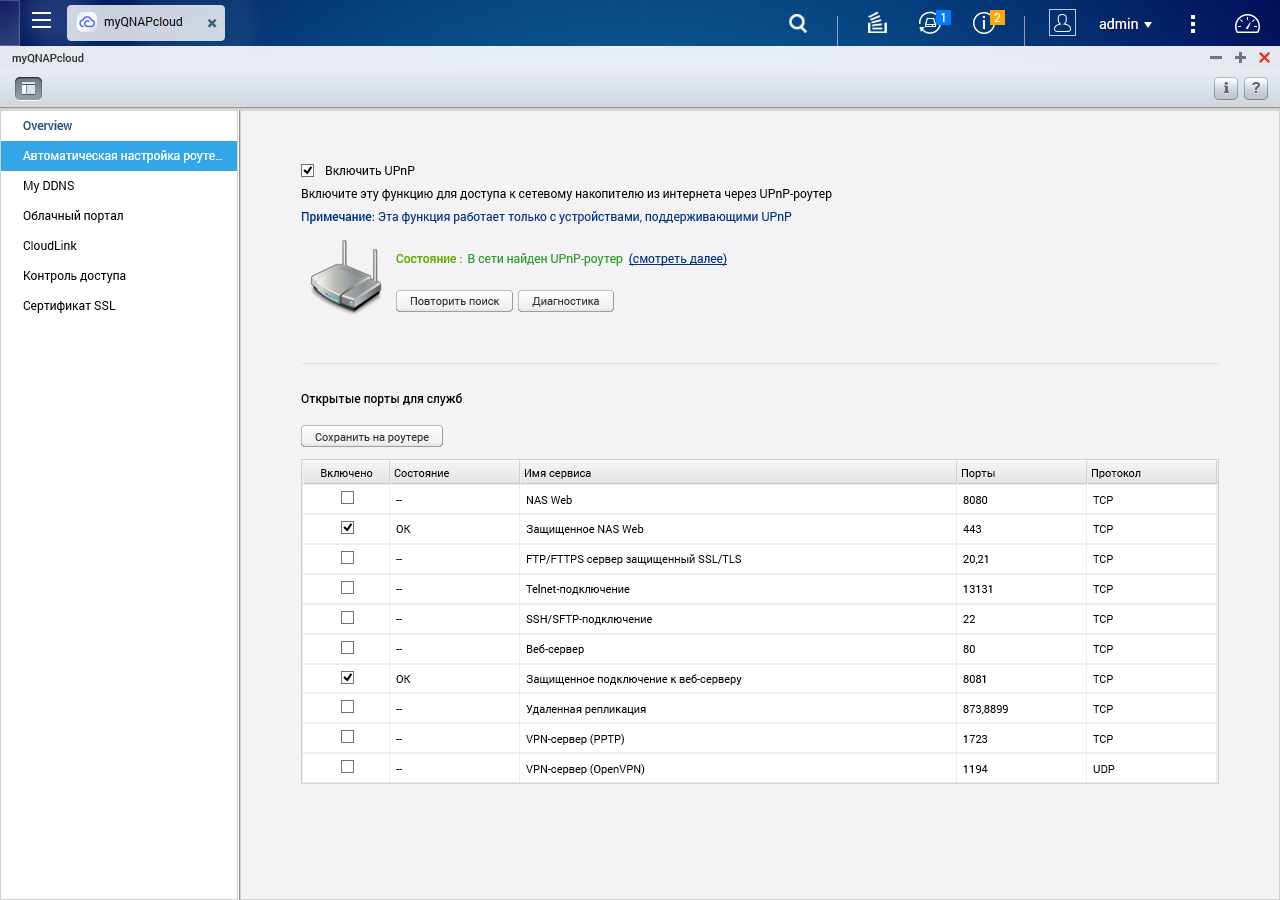Disable the Включить UPnP checkbox
The height and width of the screenshot is (900, 1280).
308,171
